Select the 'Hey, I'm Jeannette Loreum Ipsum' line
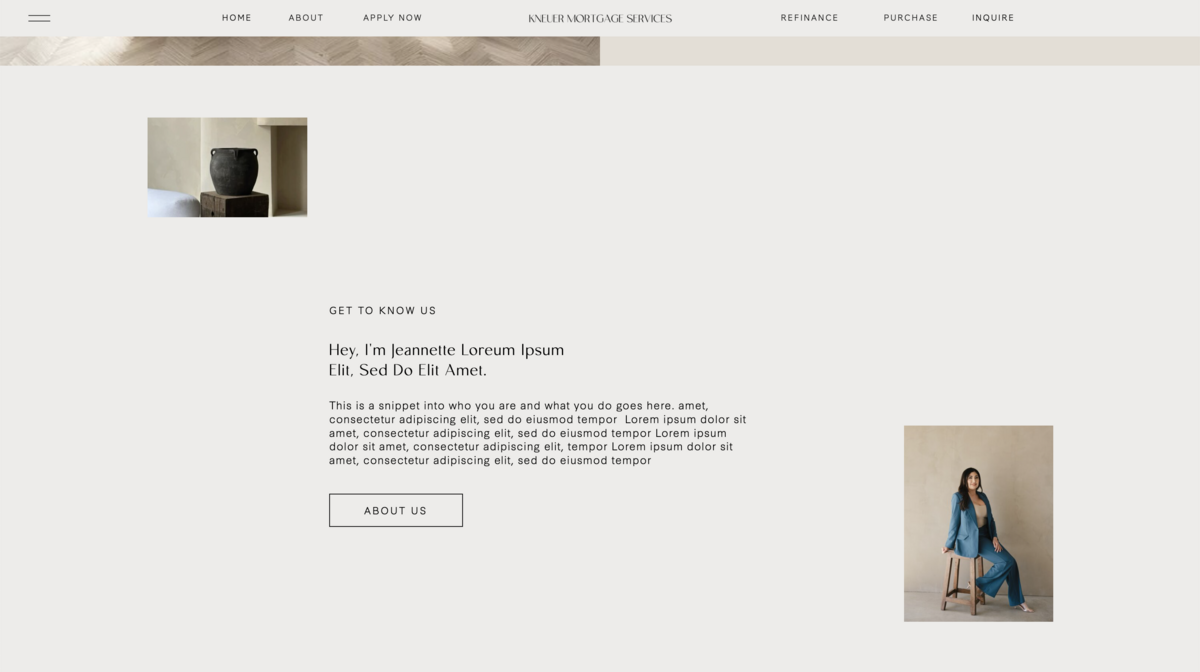Screen dimensions: 1200x672 (447, 350)
